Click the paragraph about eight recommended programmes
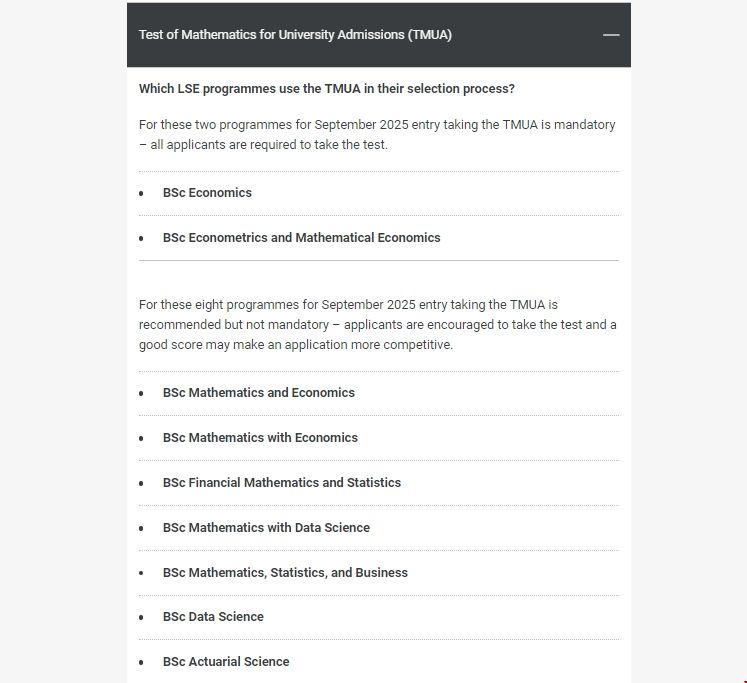 tap(377, 324)
